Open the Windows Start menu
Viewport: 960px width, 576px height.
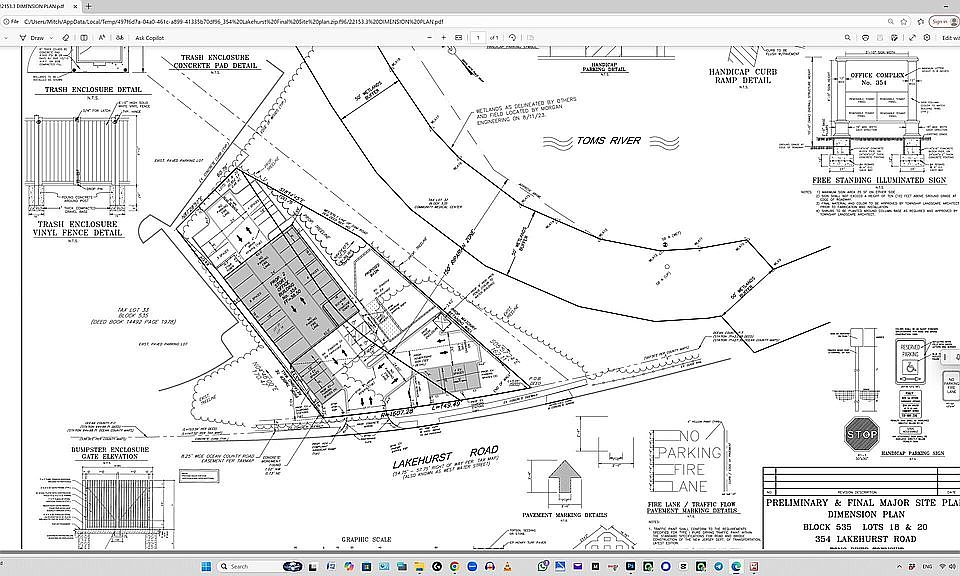[x=206, y=566]
